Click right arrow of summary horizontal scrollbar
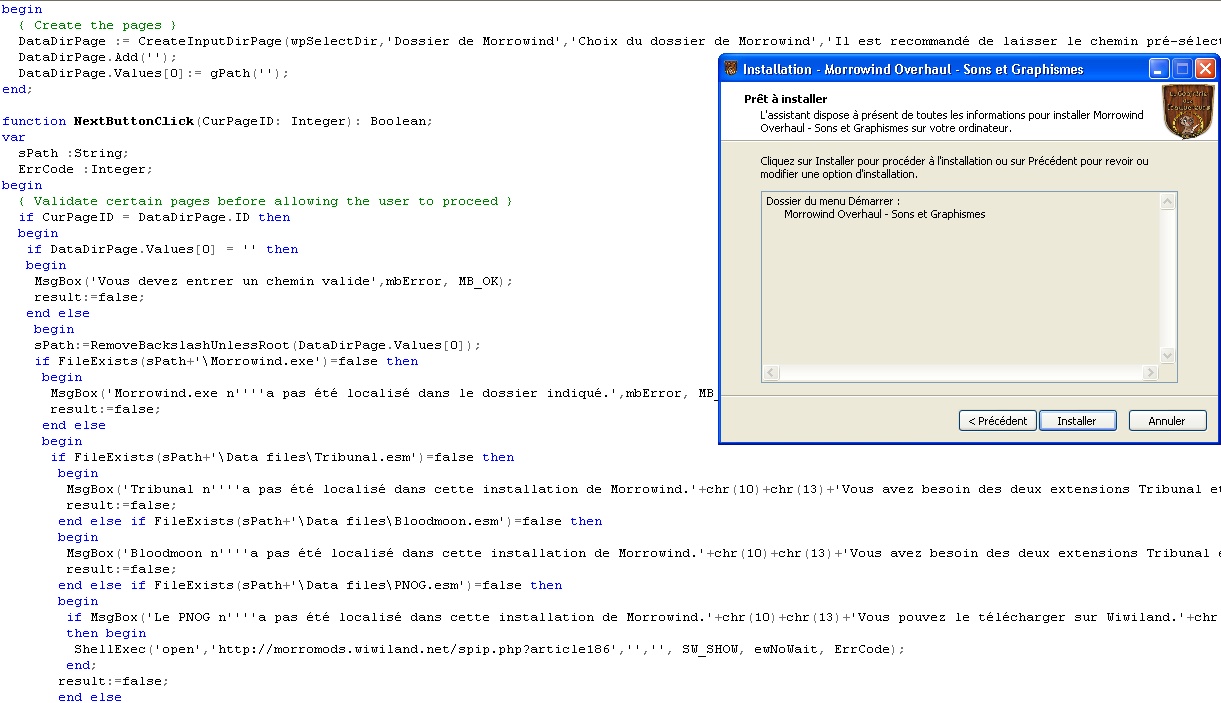This screenshot has width=1221, height=703. pyautogui.click(x=1151, y=373)
